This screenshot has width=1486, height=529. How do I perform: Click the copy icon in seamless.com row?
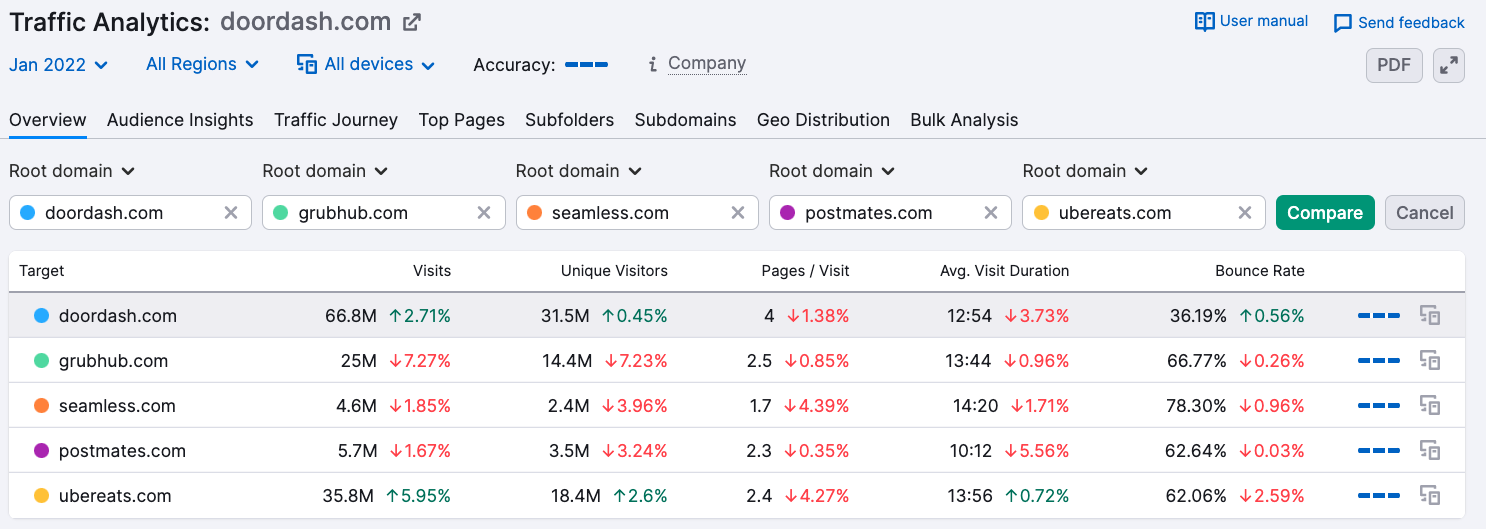click(1431, 406)
